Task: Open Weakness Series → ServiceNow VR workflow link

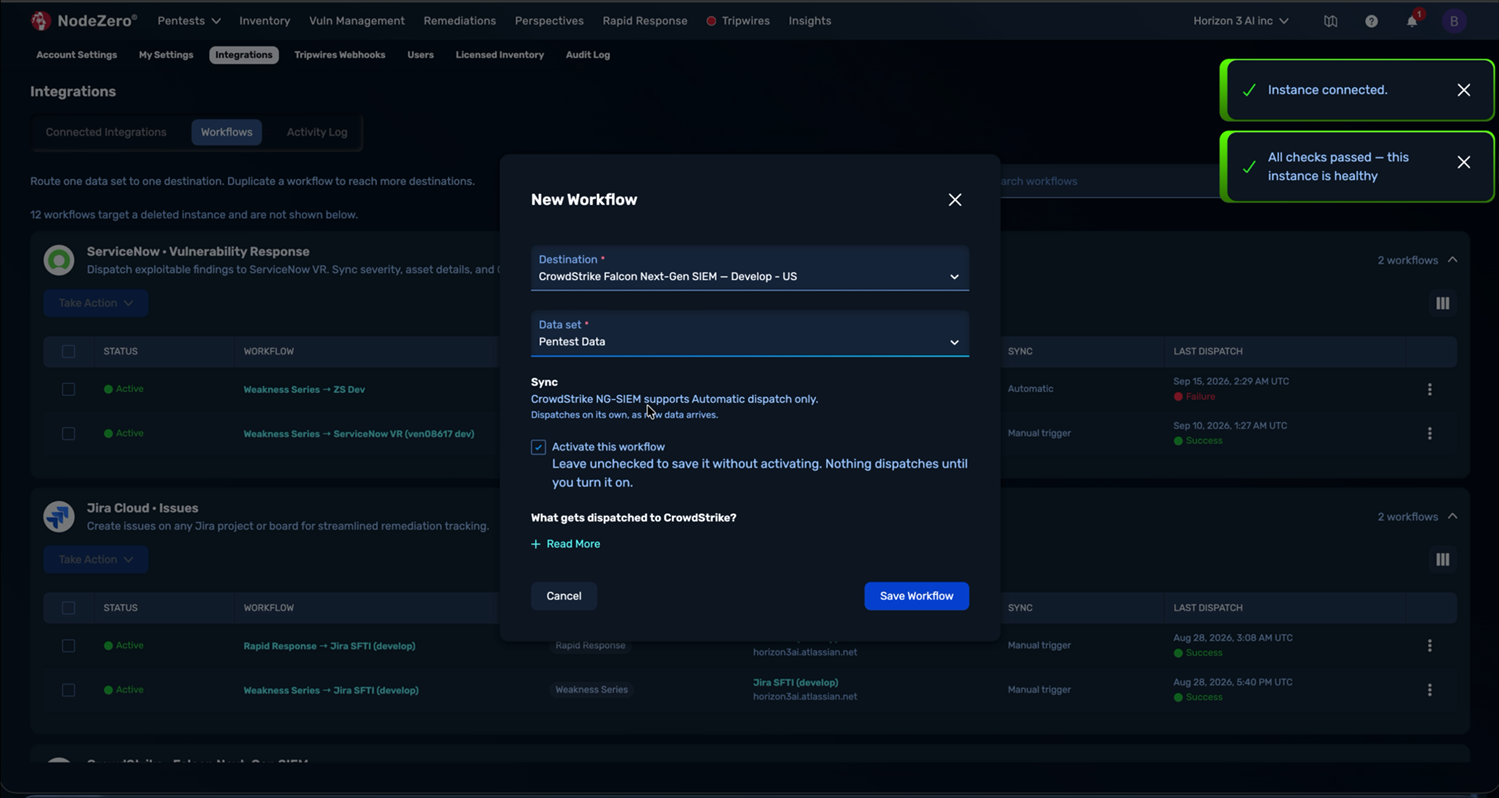Action: (x=359, y=433)
